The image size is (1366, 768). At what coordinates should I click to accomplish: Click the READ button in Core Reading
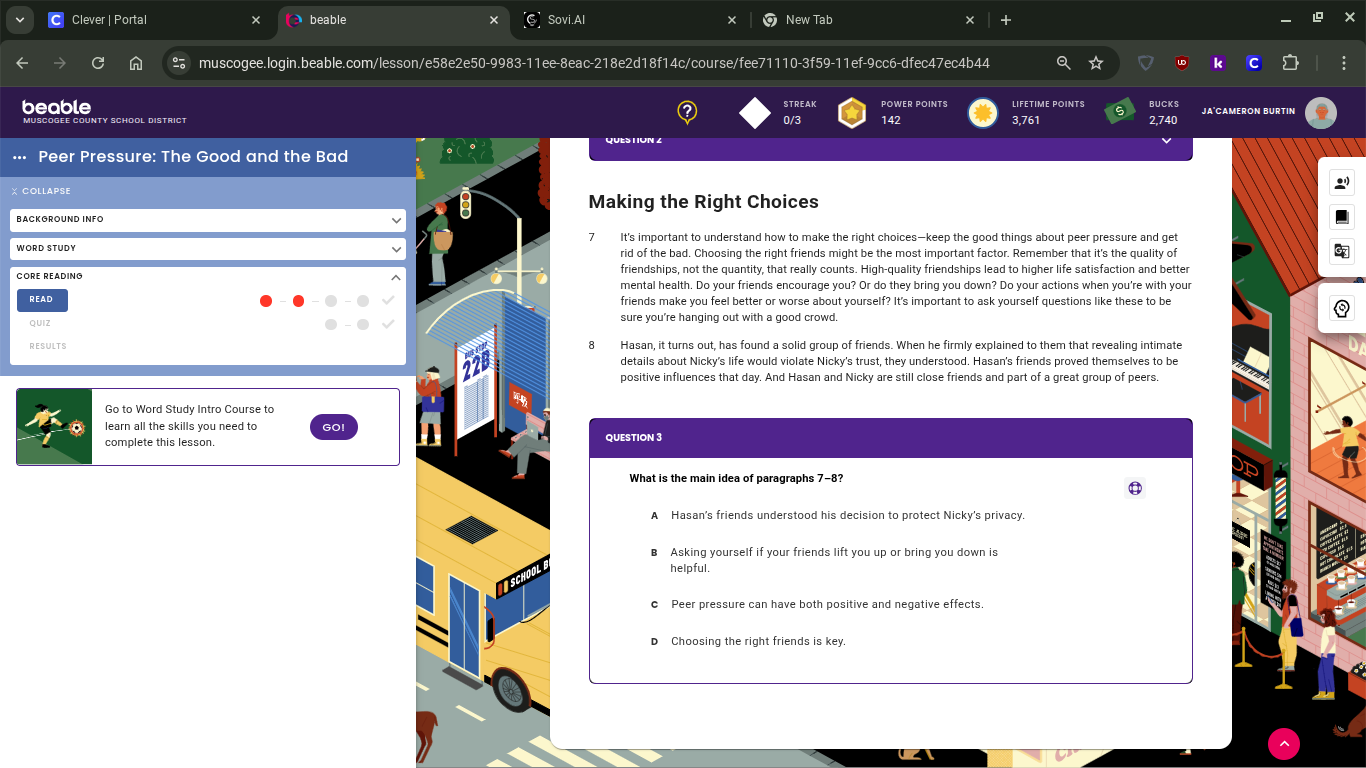[42, 300]
